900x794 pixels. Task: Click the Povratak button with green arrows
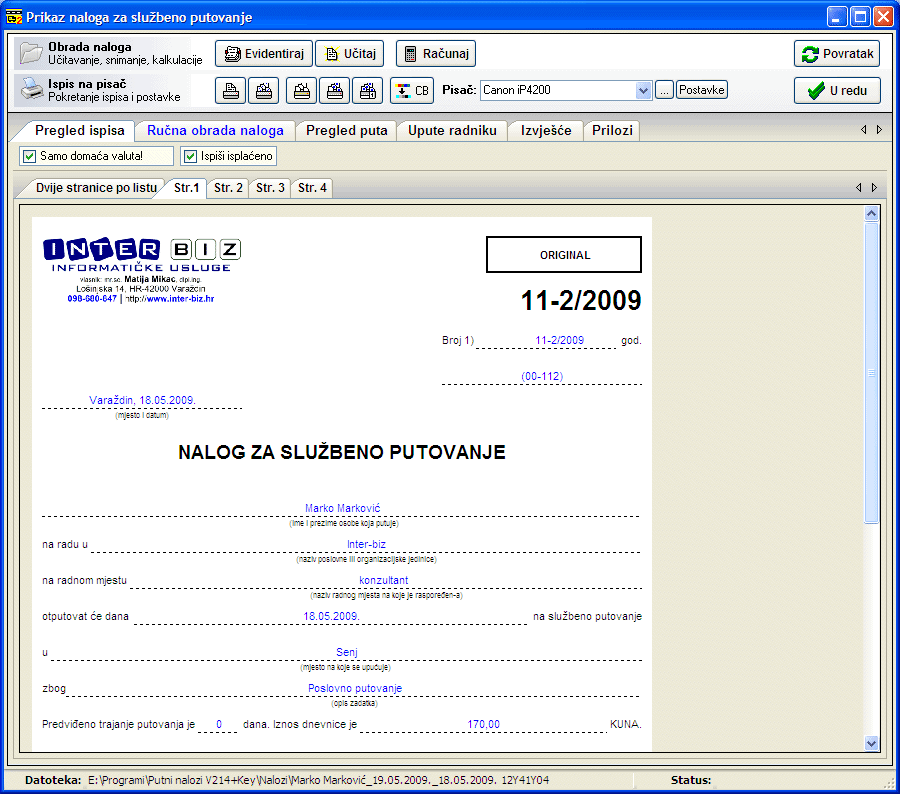click(x=837, y=54)
